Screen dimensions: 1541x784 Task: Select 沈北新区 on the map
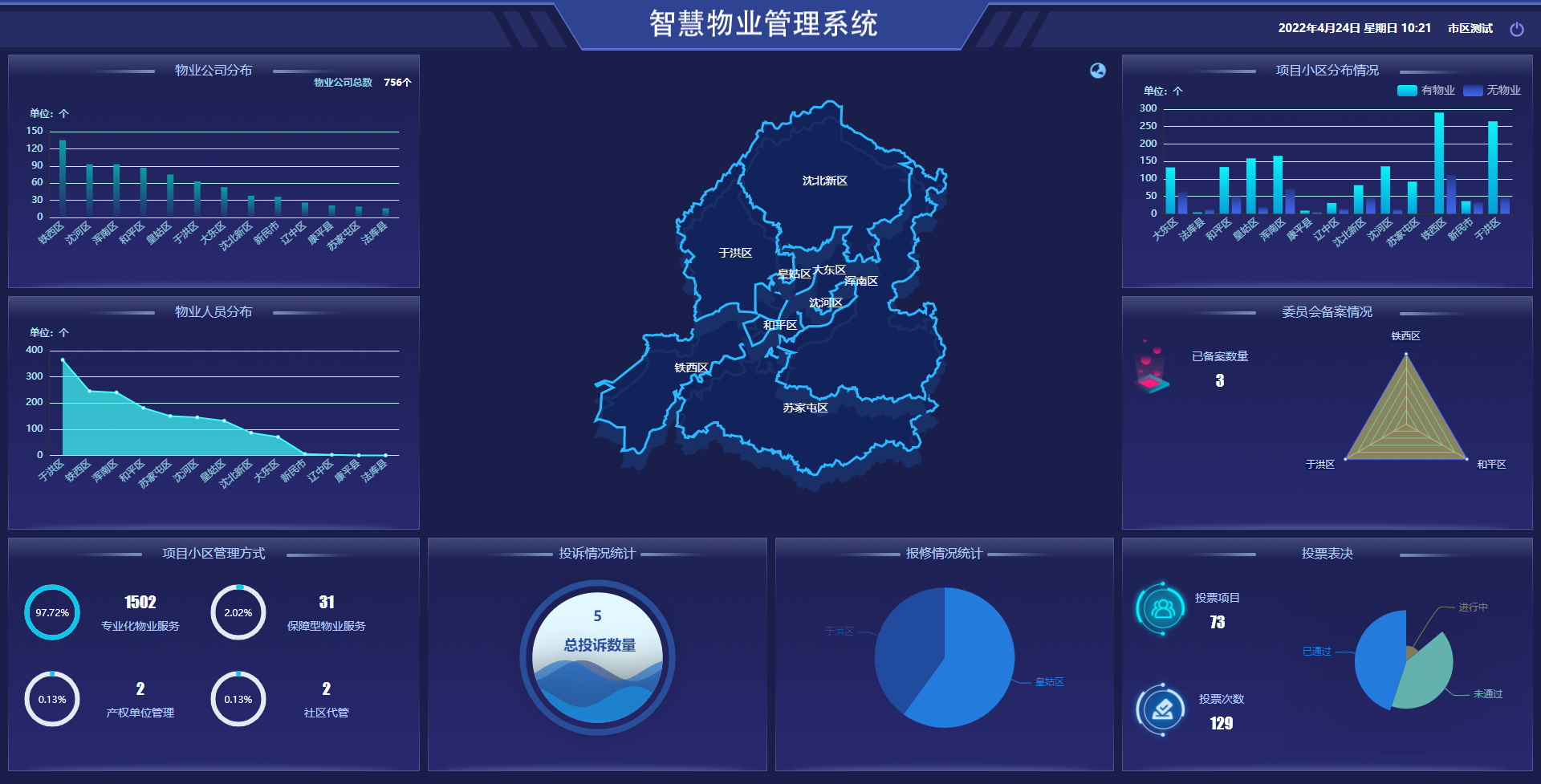tap(824, 181)
